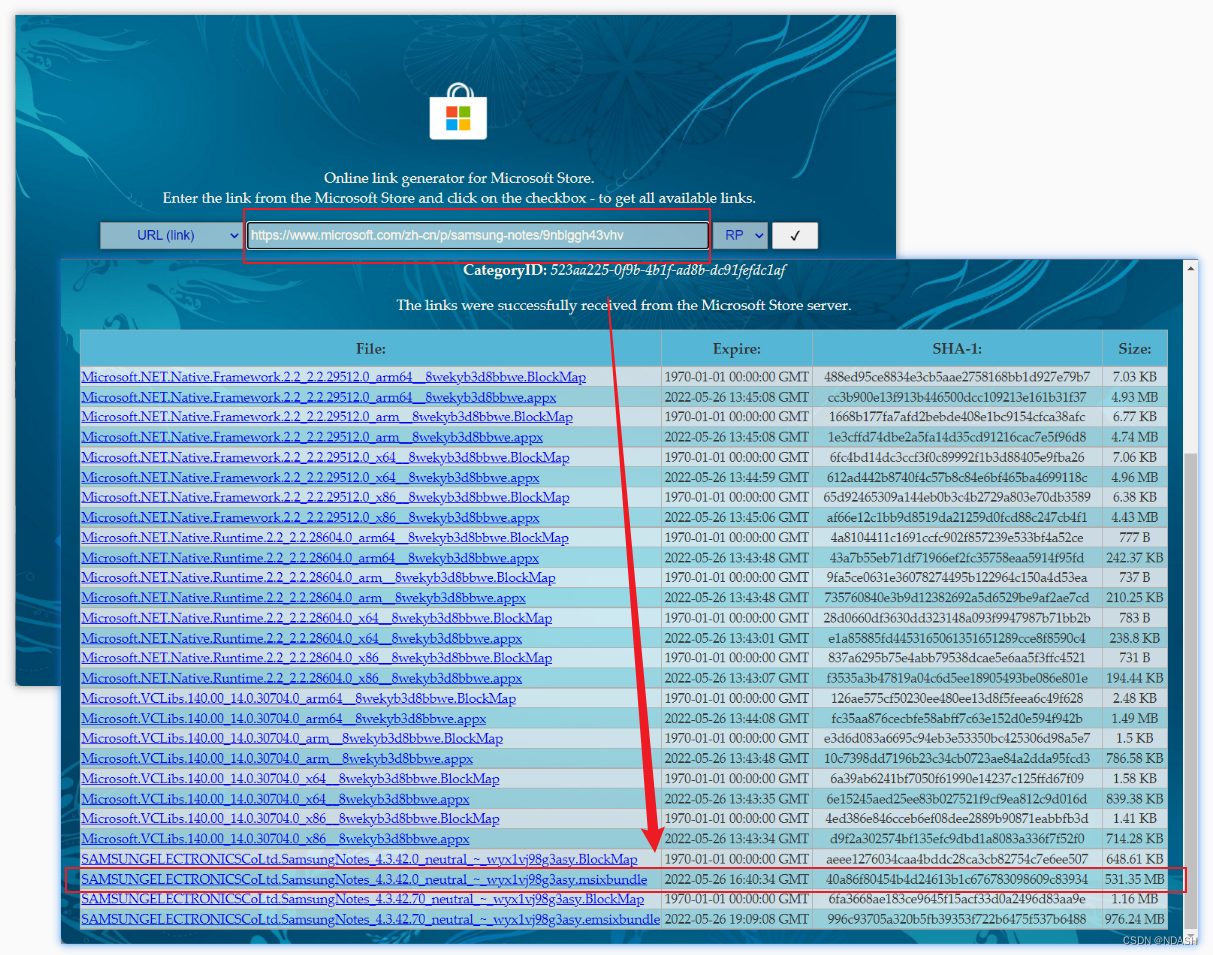This screenshot has width=1213, height=955.
Task: Open SamsungNotes 4.3.42.70 BlockMap link
Action: pyautogui.click(x=363, y=899)
